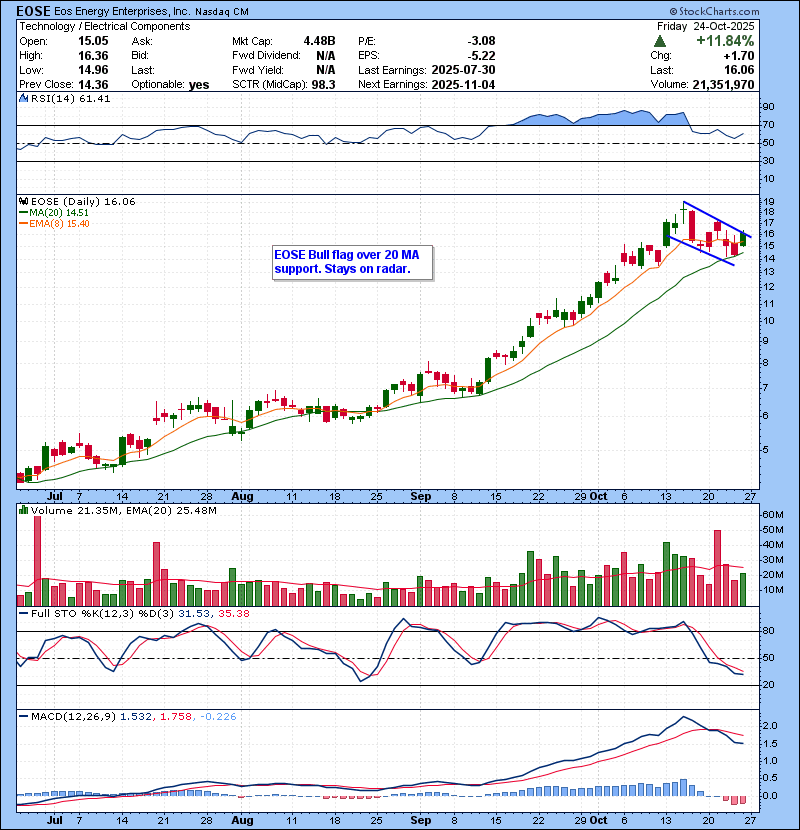Click the Eos Energy Enterprises, Inc. company name
Viewport: 800px width, 830px height.
click(122, 11)
